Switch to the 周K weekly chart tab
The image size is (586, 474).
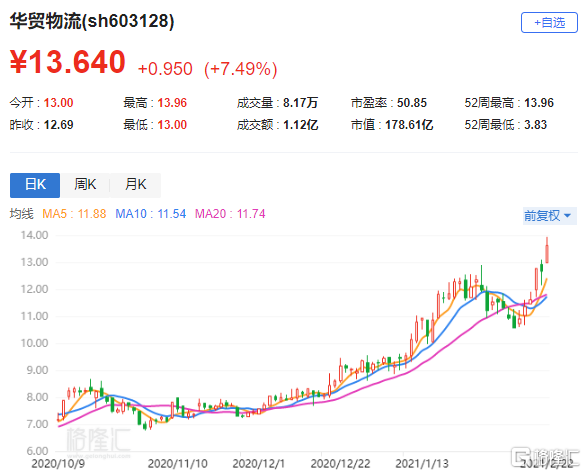coord(85,185)
